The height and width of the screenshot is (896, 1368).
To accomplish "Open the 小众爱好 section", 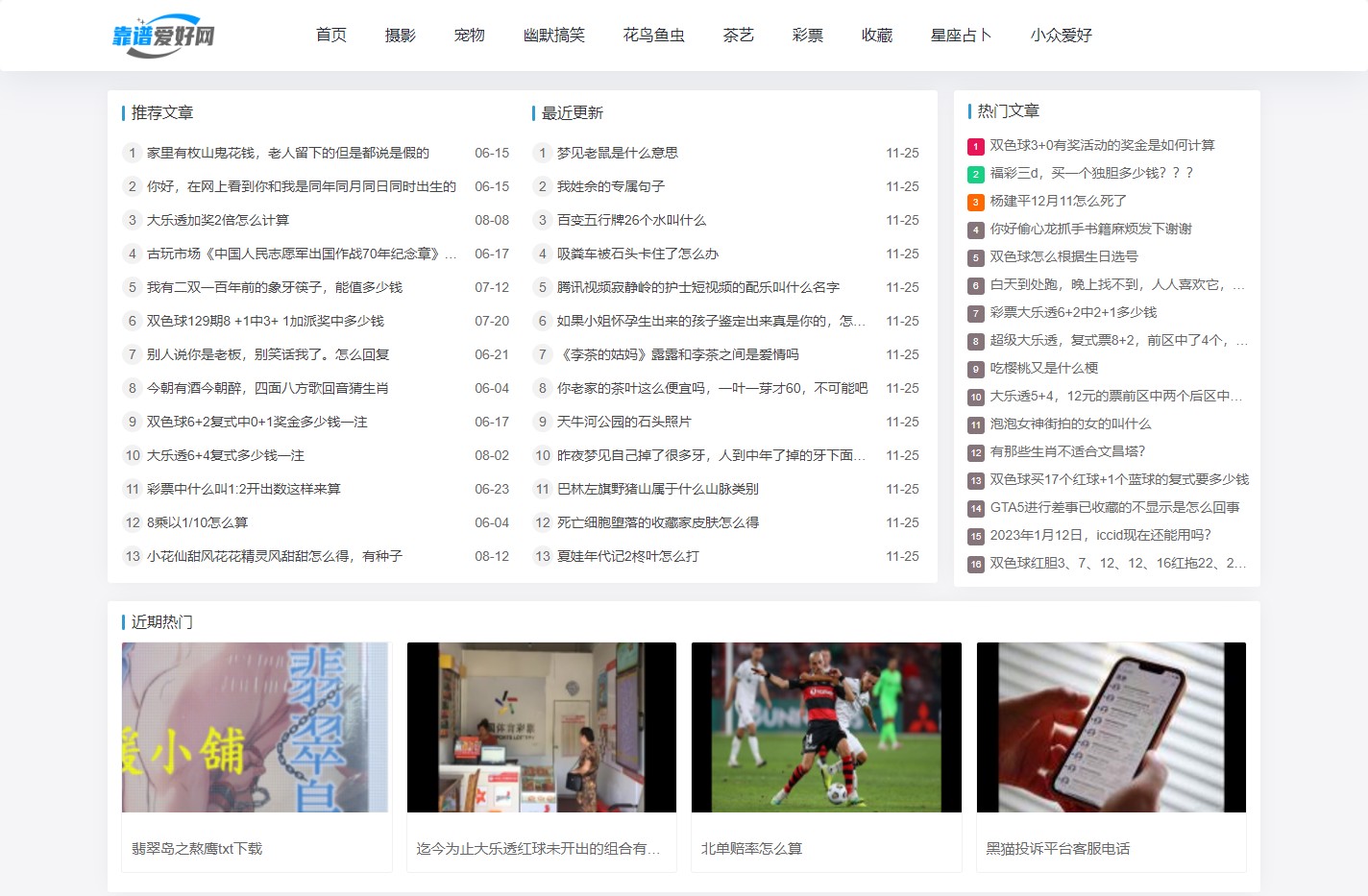I will [1062, 36].
